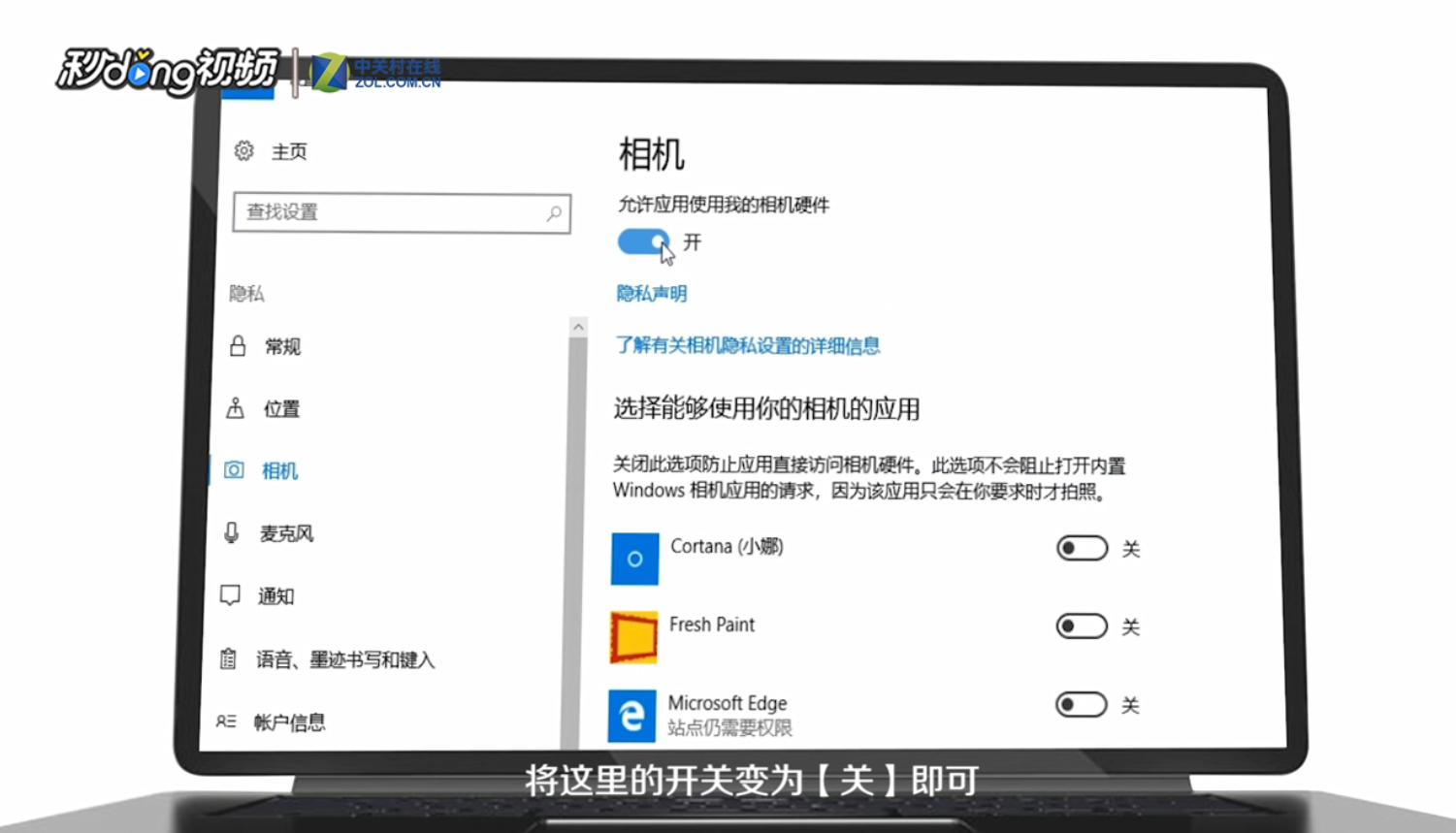Click the Cortana (小娜) label text

click(x=727, y=547)
